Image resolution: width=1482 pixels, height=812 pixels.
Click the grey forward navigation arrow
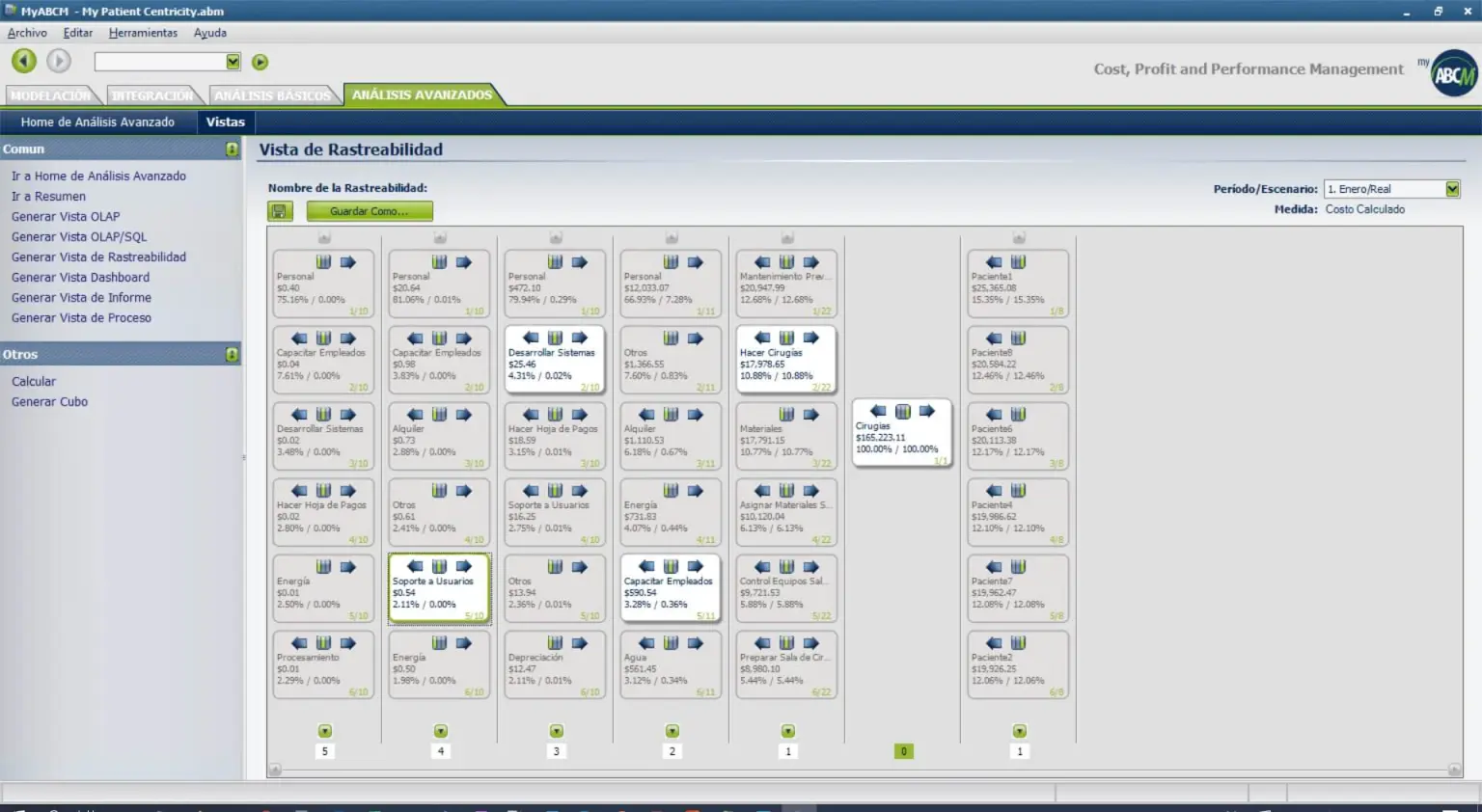tap(59, 62)
